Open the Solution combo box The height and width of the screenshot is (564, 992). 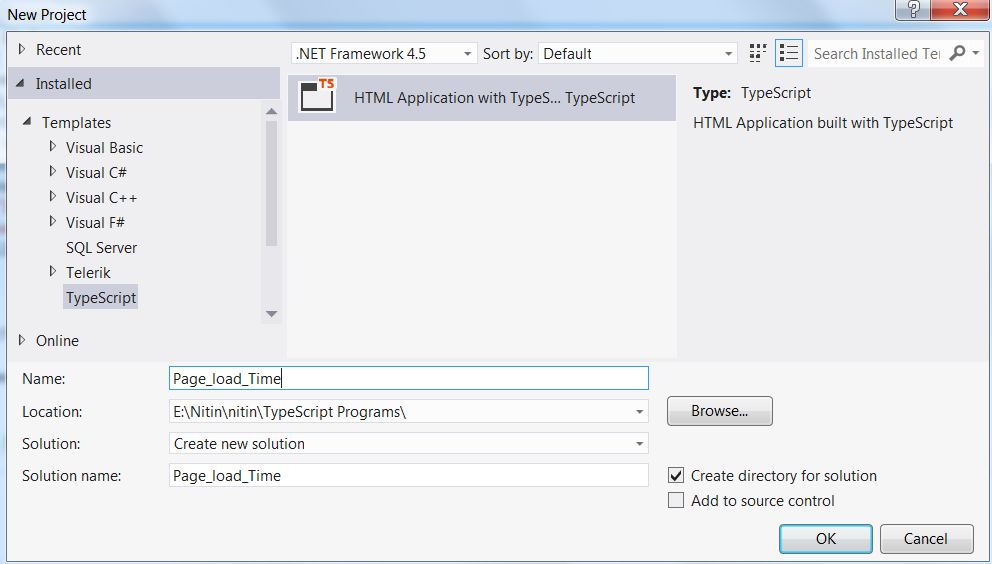point(409,444)
